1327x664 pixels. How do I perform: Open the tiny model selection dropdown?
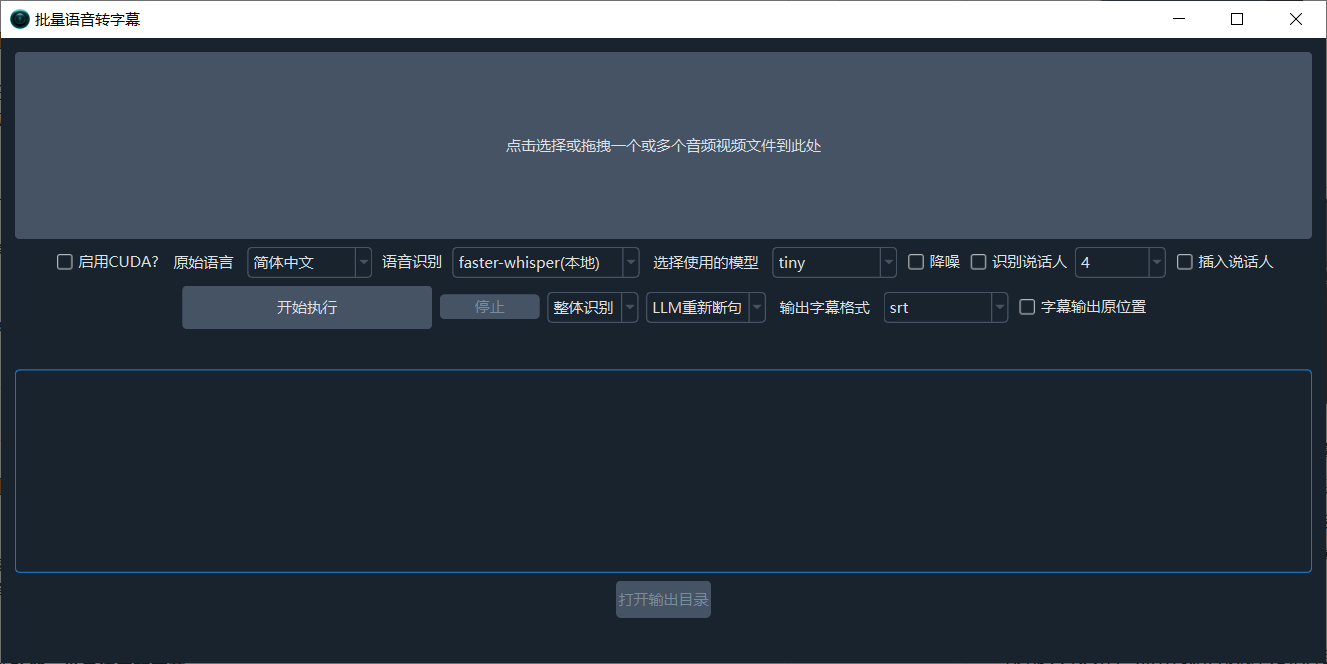point(834,262)
